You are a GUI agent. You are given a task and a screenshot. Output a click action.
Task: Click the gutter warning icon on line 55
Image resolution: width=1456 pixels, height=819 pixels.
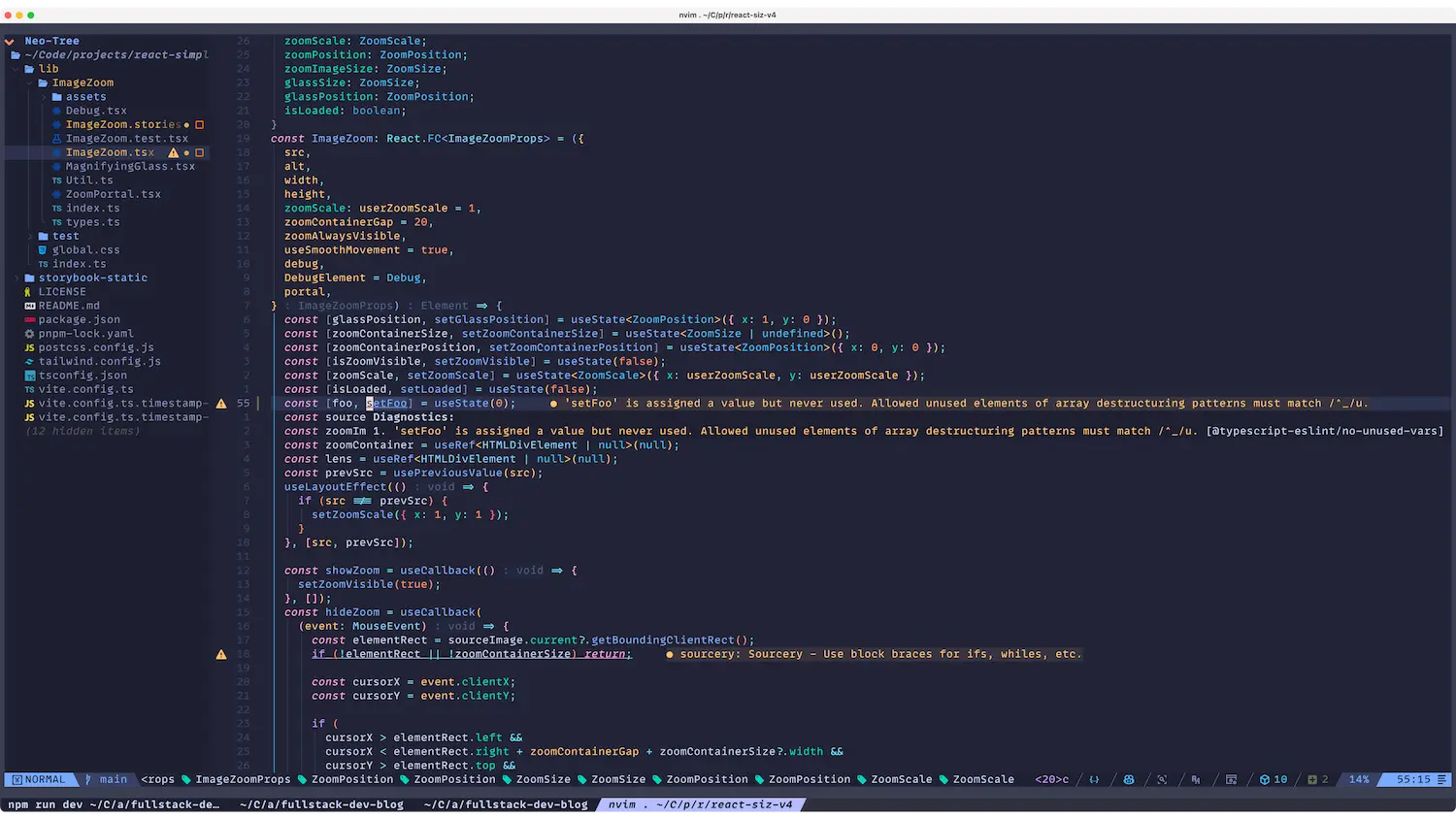pos(221,404)
